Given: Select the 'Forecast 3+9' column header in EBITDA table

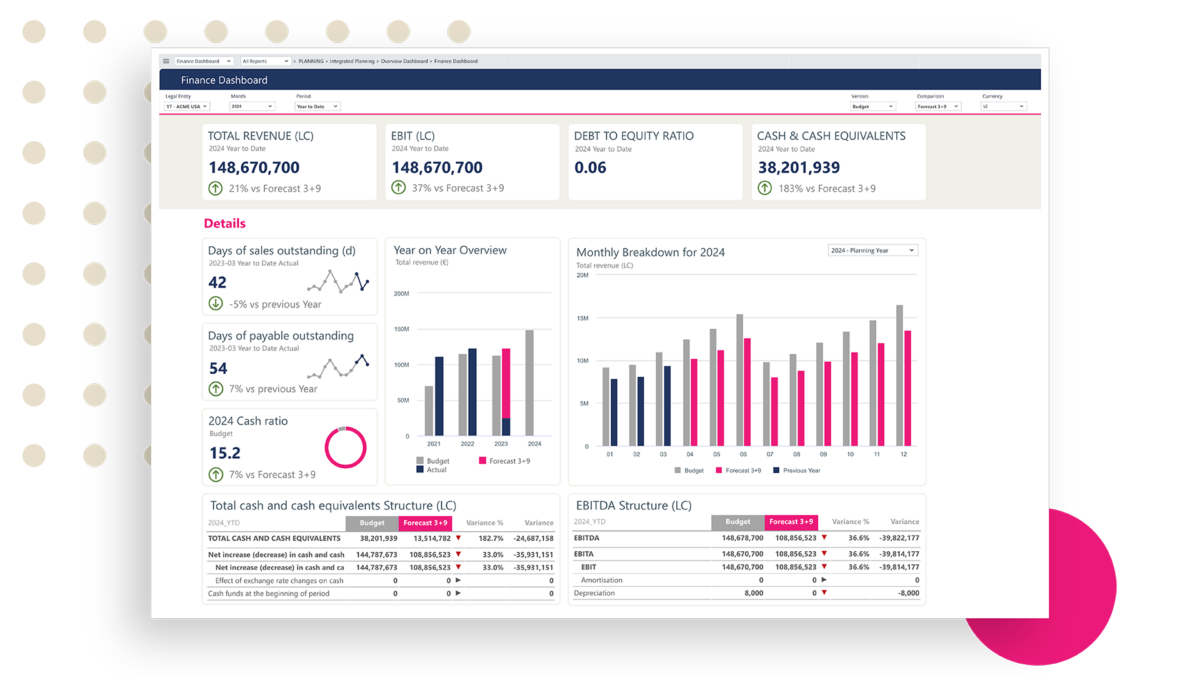Looking at the screenshot, I should click(x=791, y=522).
